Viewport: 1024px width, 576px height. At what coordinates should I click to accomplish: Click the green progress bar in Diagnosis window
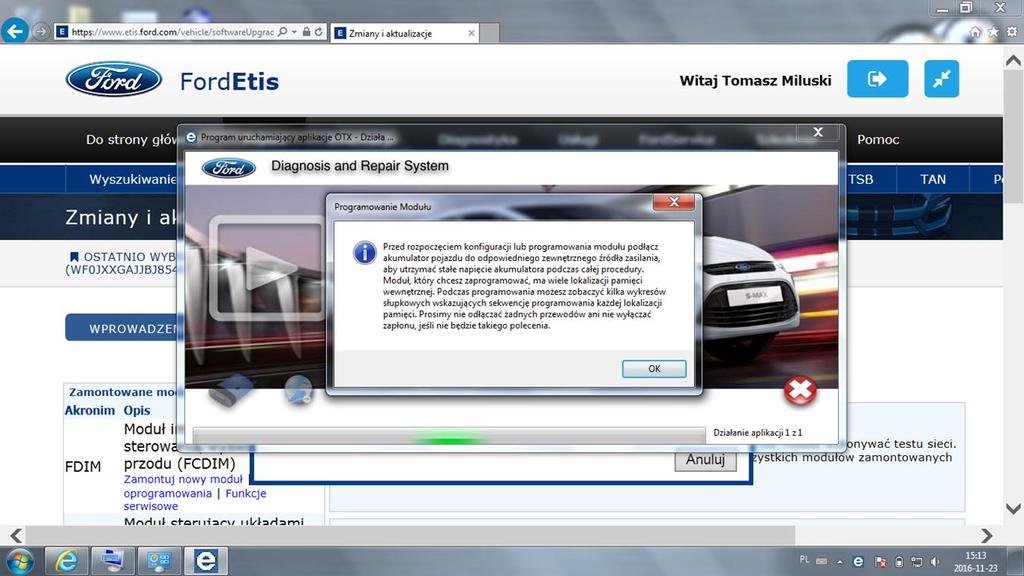(x=449, y=438)
